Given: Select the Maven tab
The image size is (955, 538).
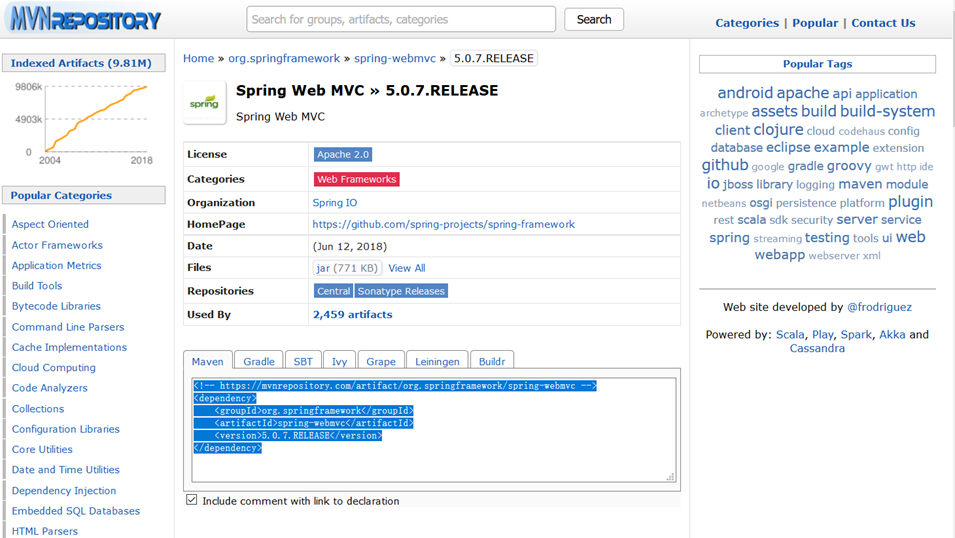Looking at the screenshot, I should pos(208,361).
